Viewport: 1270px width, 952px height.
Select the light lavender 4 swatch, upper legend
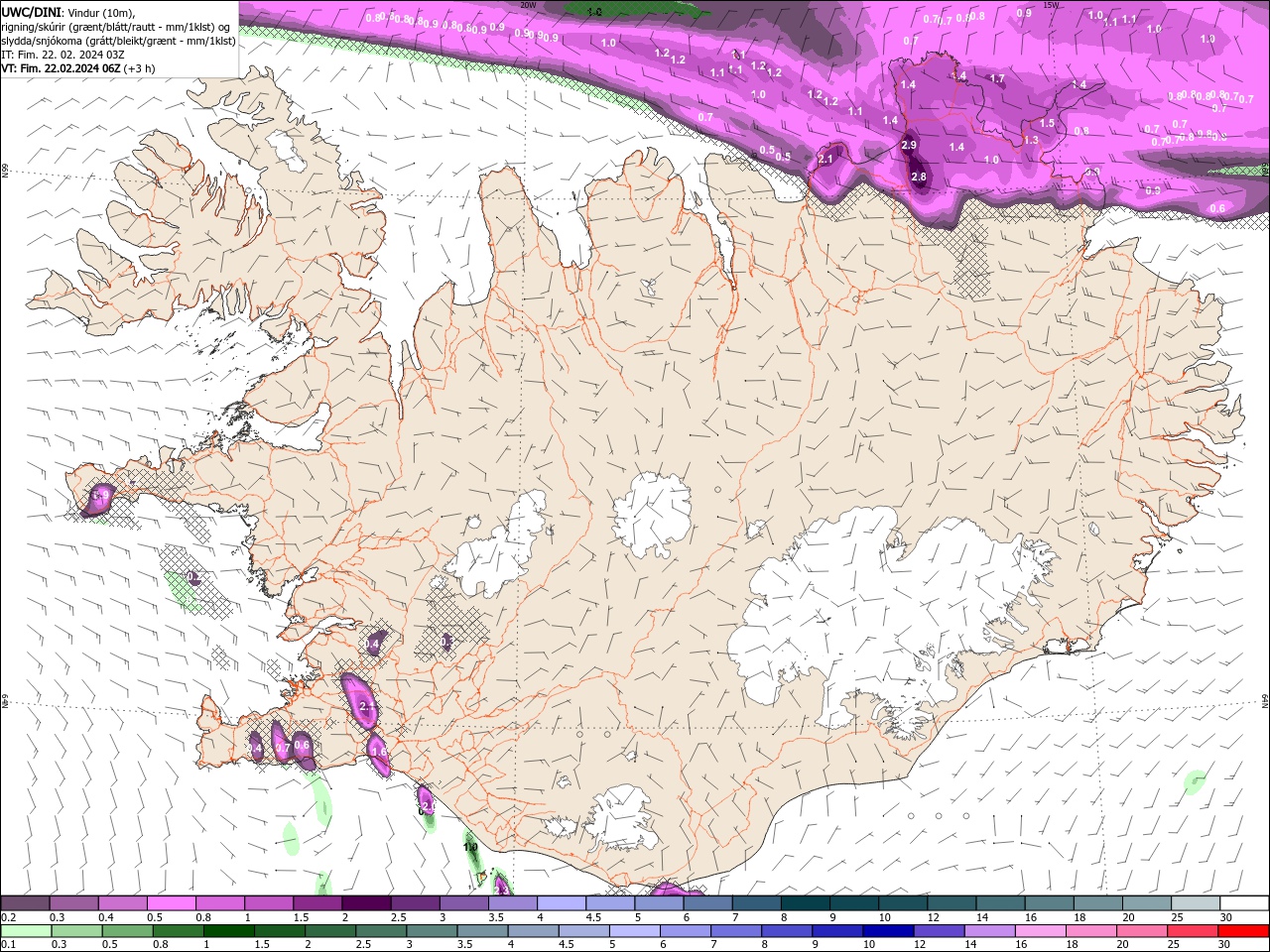click(561, 903)
